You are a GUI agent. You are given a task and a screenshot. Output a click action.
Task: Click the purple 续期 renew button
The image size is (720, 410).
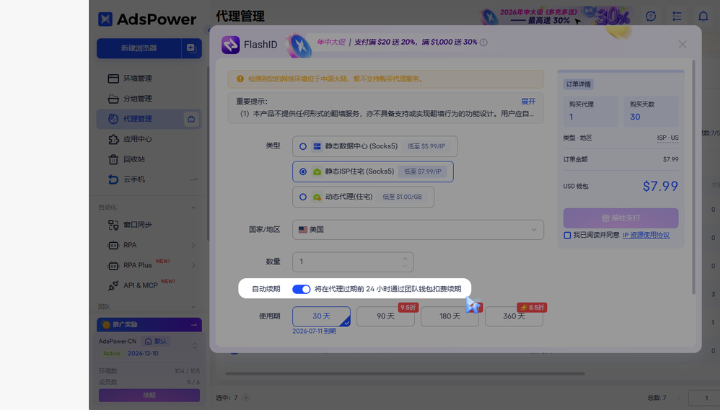(x=149, y=395)
